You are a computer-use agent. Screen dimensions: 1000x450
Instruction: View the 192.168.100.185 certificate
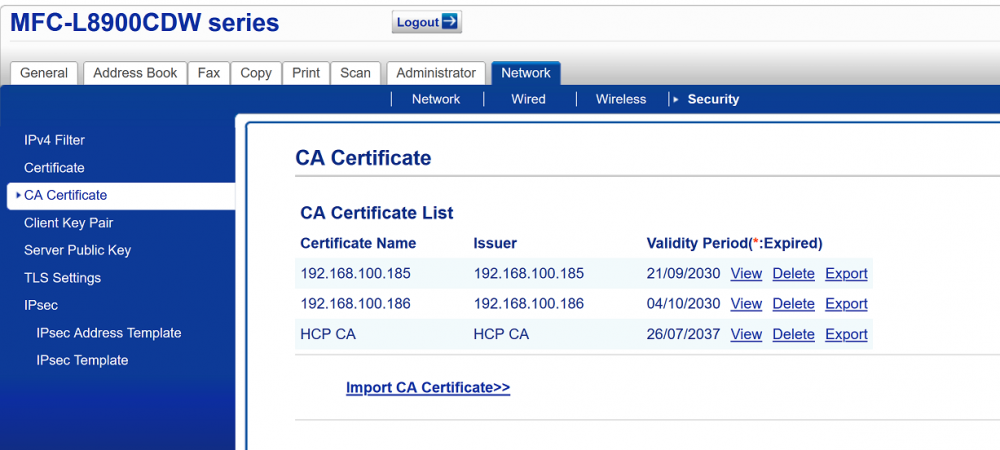(746, 273)
